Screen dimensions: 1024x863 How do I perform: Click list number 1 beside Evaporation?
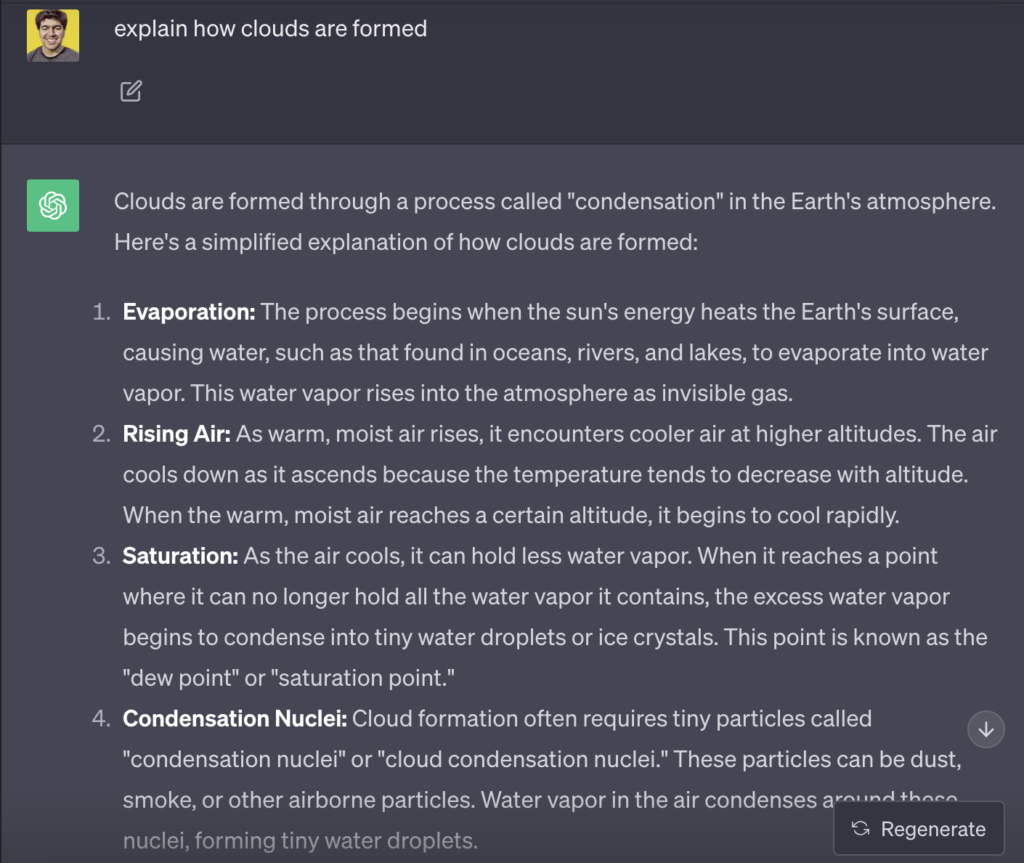coord(101,312)
